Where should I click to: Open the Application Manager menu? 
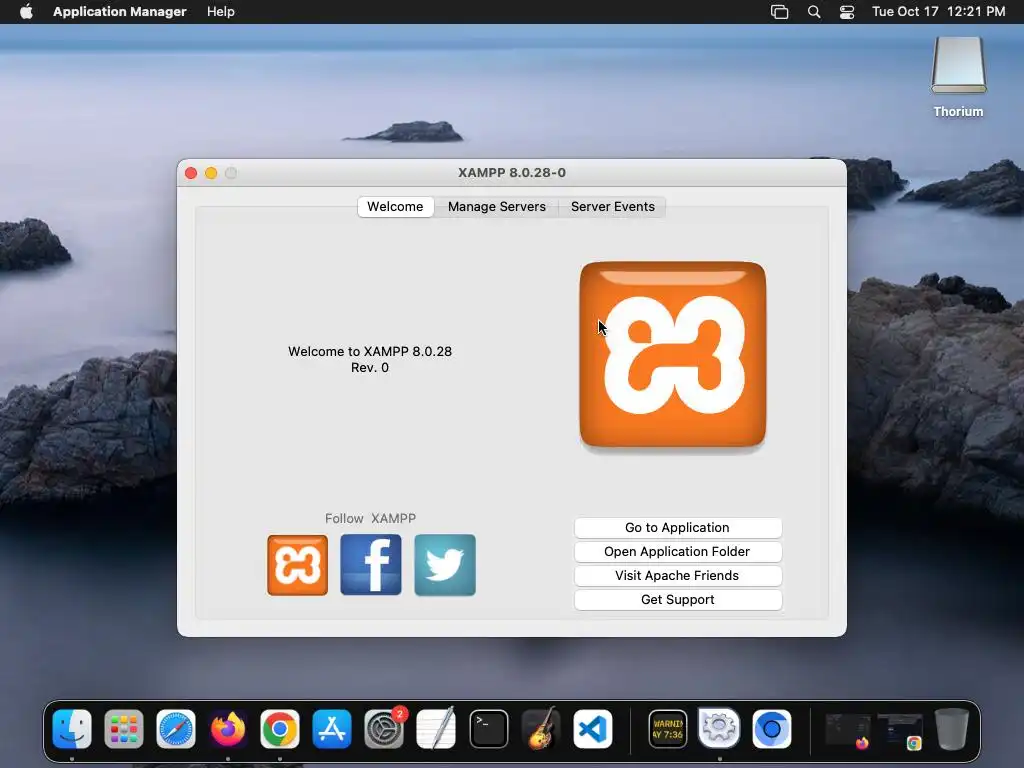point(120,12)
